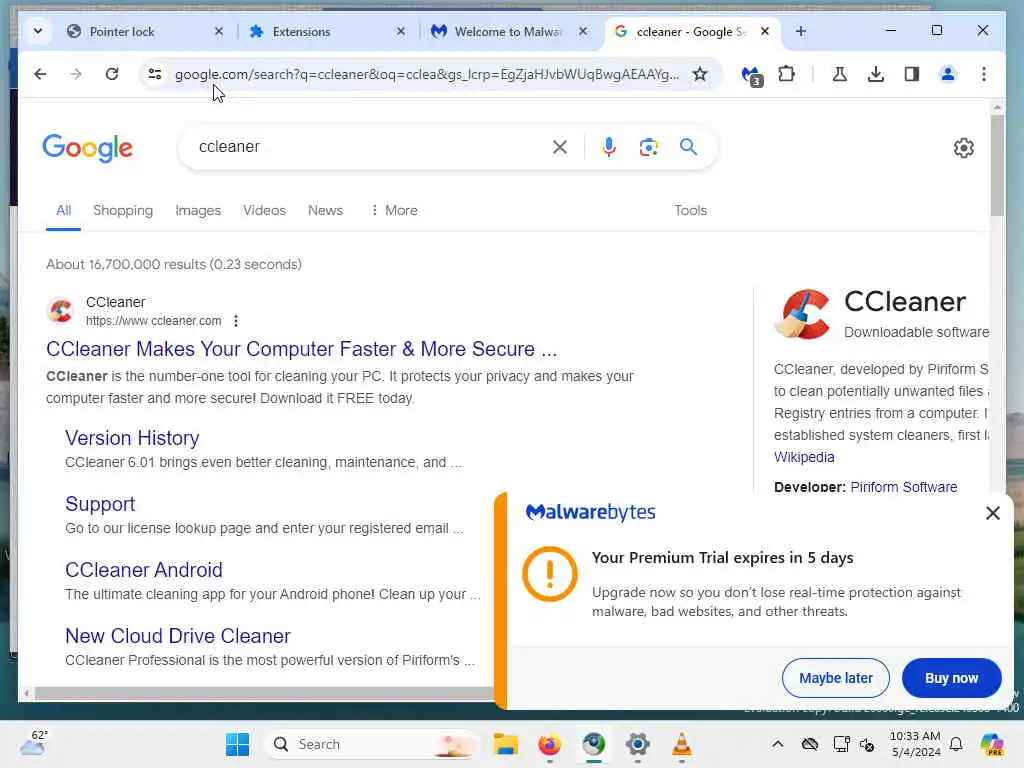This screenshot has height=768, width=1024.
Task: Click the taskbar Search box
Action: point(372,744)
